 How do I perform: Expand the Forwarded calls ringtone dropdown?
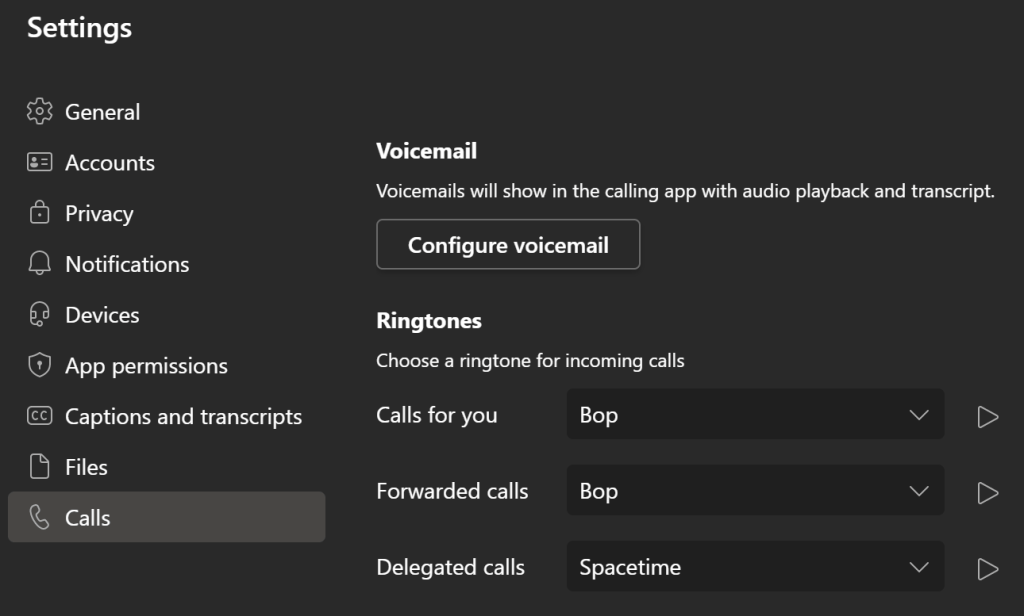tap(755, 491)
